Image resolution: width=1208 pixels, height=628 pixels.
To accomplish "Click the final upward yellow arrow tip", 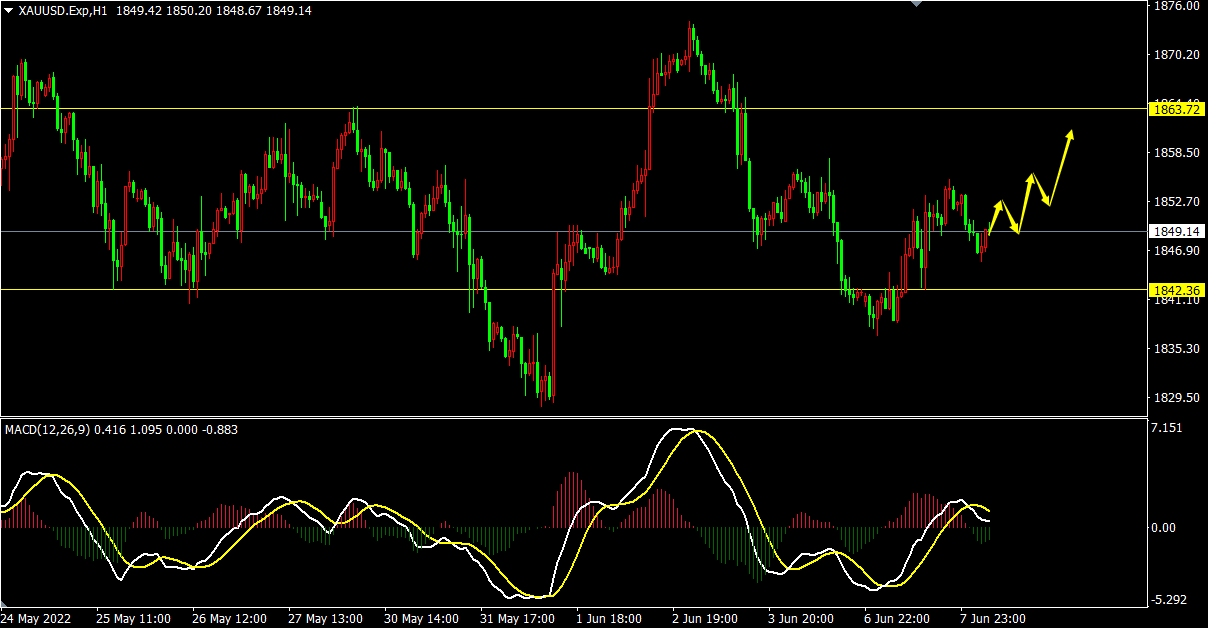I will [1071, 132].
